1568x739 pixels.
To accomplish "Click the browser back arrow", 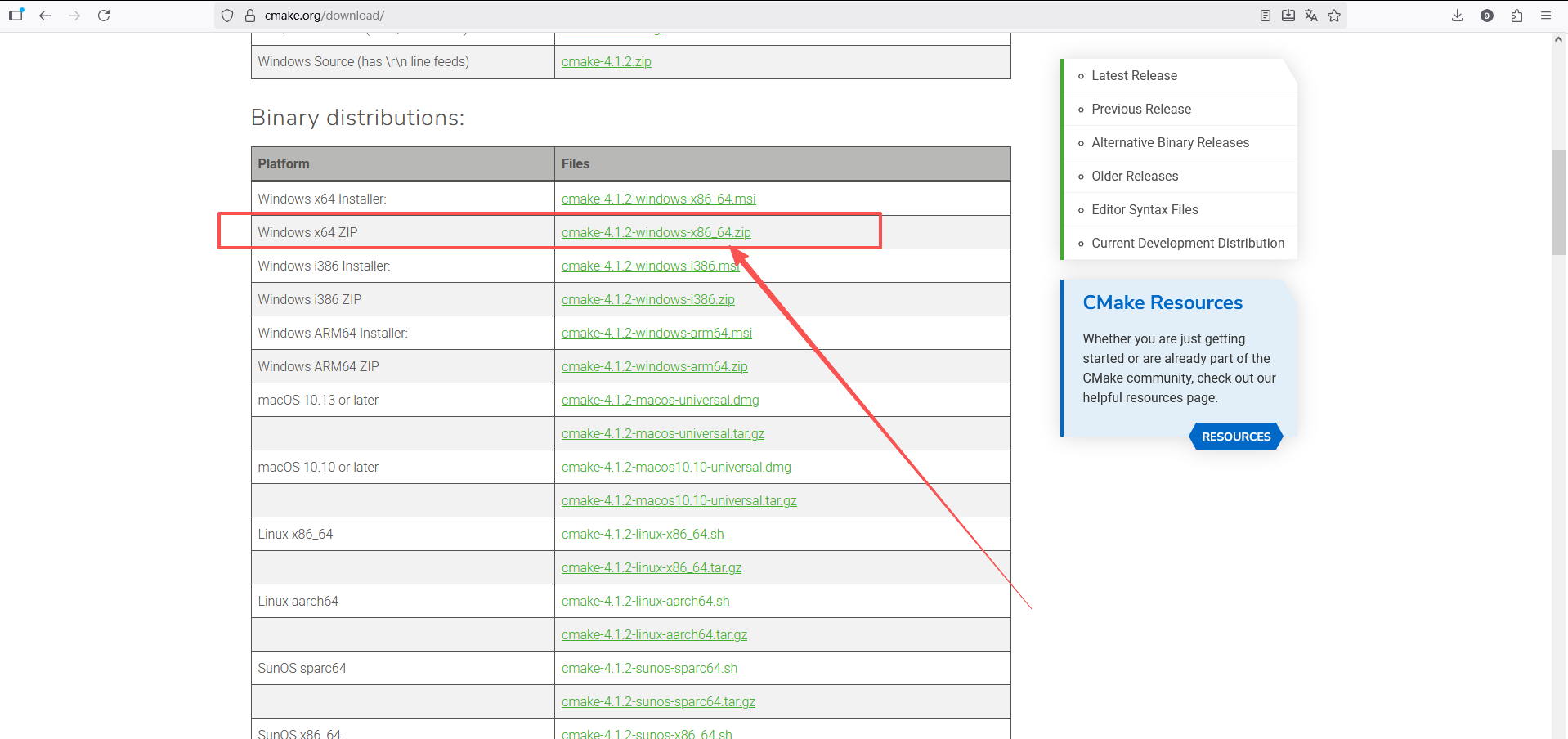I will [45, 16].
